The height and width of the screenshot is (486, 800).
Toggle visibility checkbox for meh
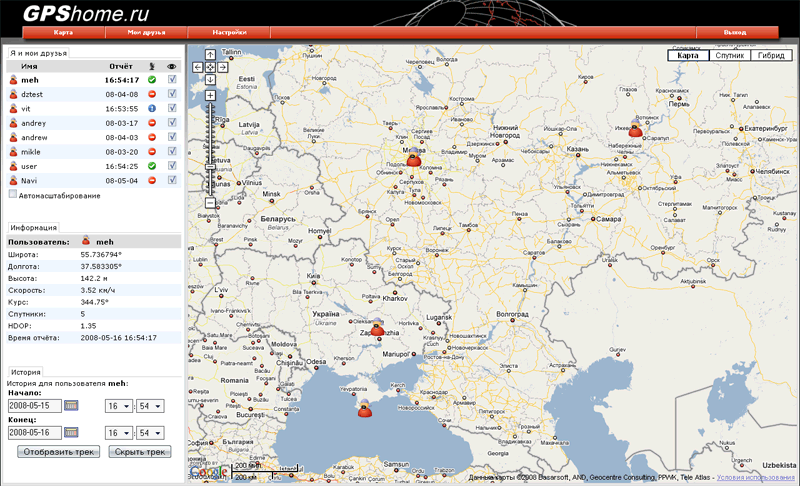172,80
